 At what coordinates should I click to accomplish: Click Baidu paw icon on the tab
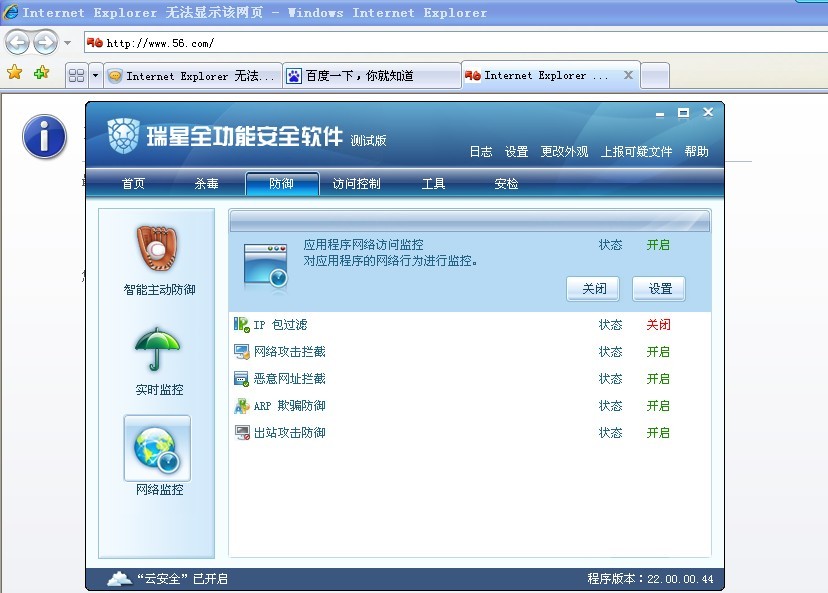[294, 76]
